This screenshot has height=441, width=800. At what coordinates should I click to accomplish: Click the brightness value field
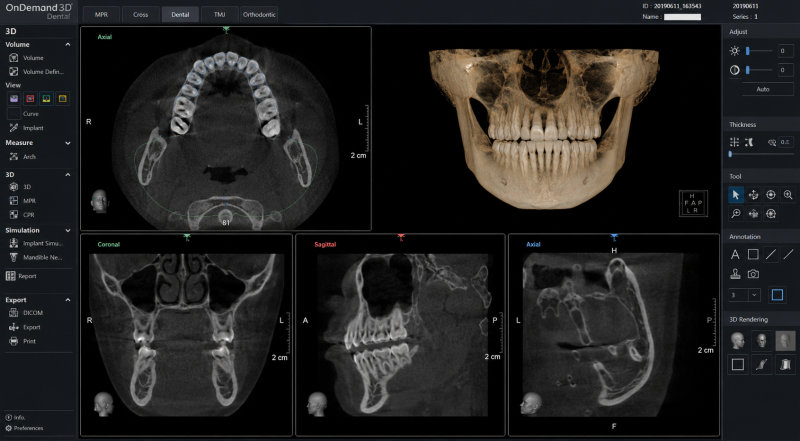(x=786, y=51)
